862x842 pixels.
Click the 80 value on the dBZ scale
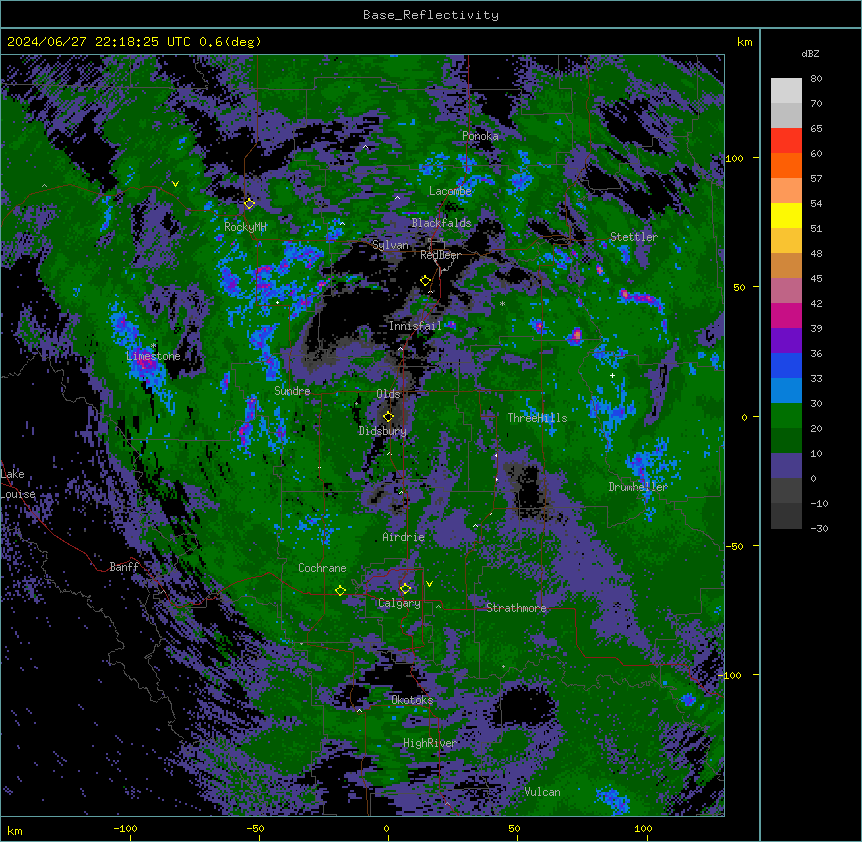(x=816, y=79)
